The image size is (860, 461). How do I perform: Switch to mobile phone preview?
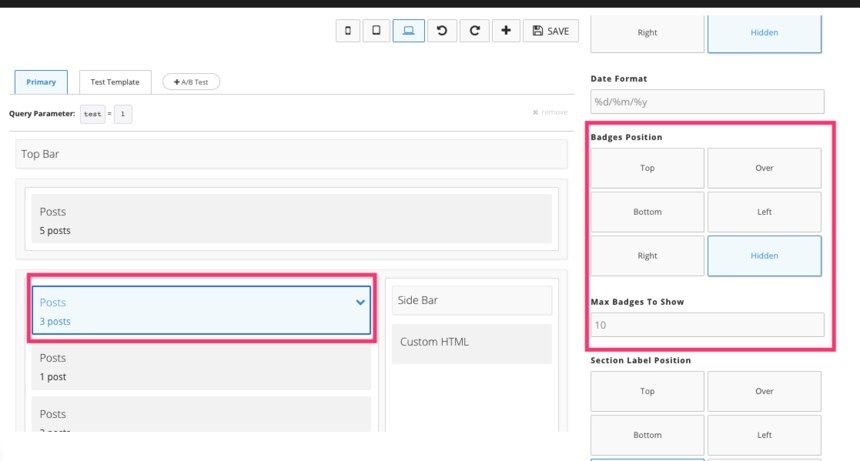347,31
